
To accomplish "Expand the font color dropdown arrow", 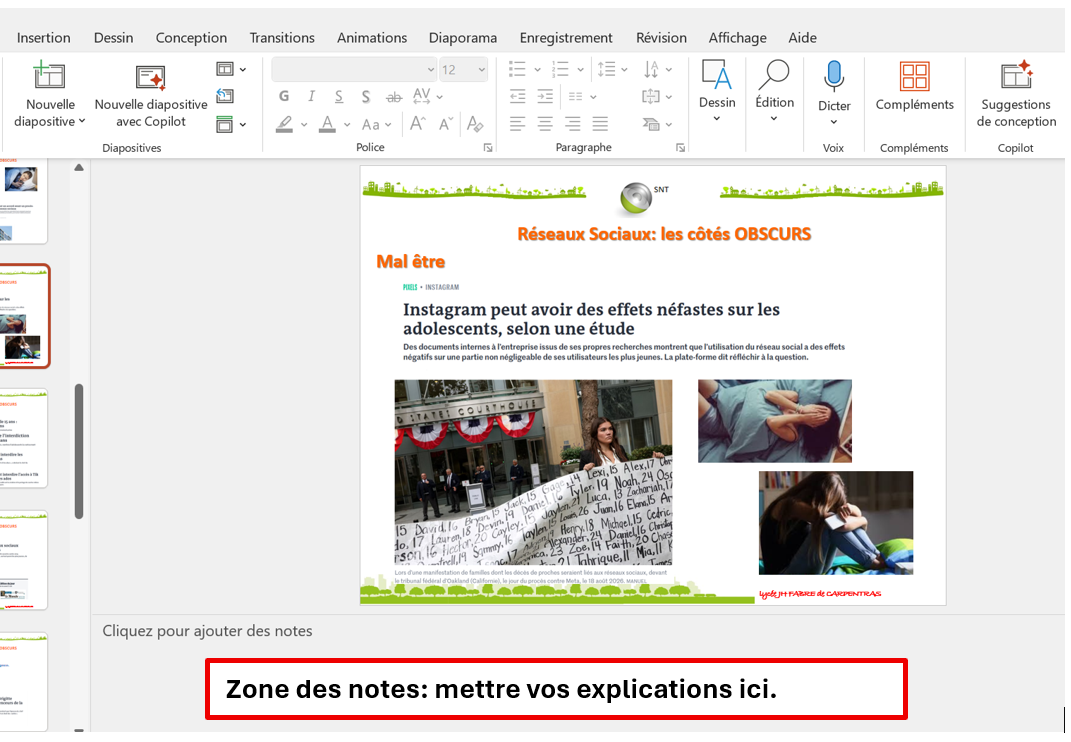I will [347, 124].
